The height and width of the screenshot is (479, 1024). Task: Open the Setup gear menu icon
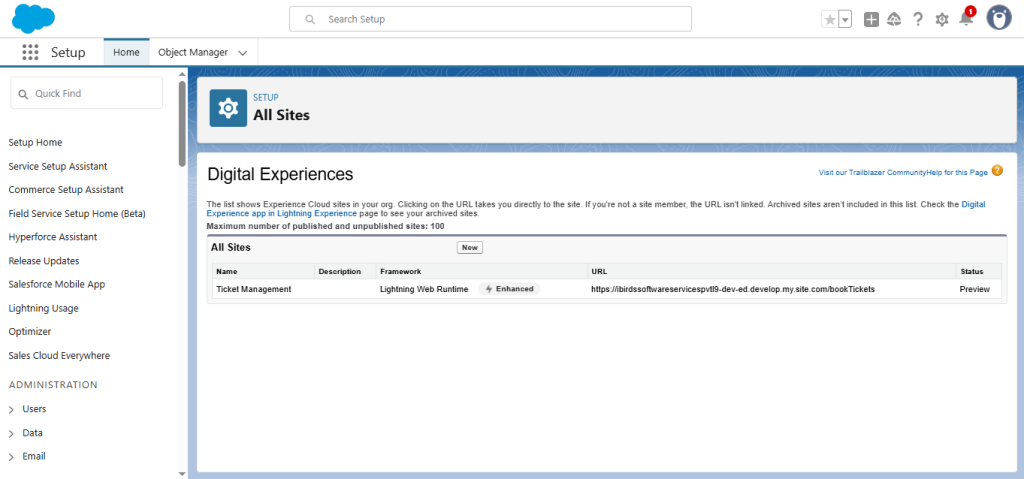(x=942, y=19)
